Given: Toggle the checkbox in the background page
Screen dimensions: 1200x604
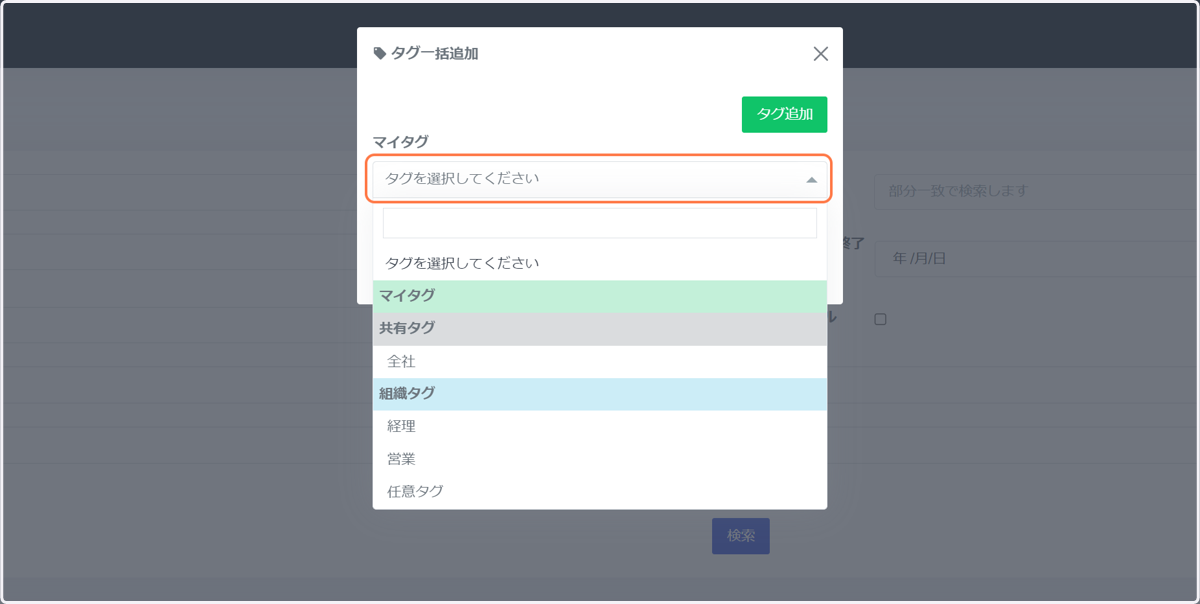Looking at the screenshot, I should point(880,319).
